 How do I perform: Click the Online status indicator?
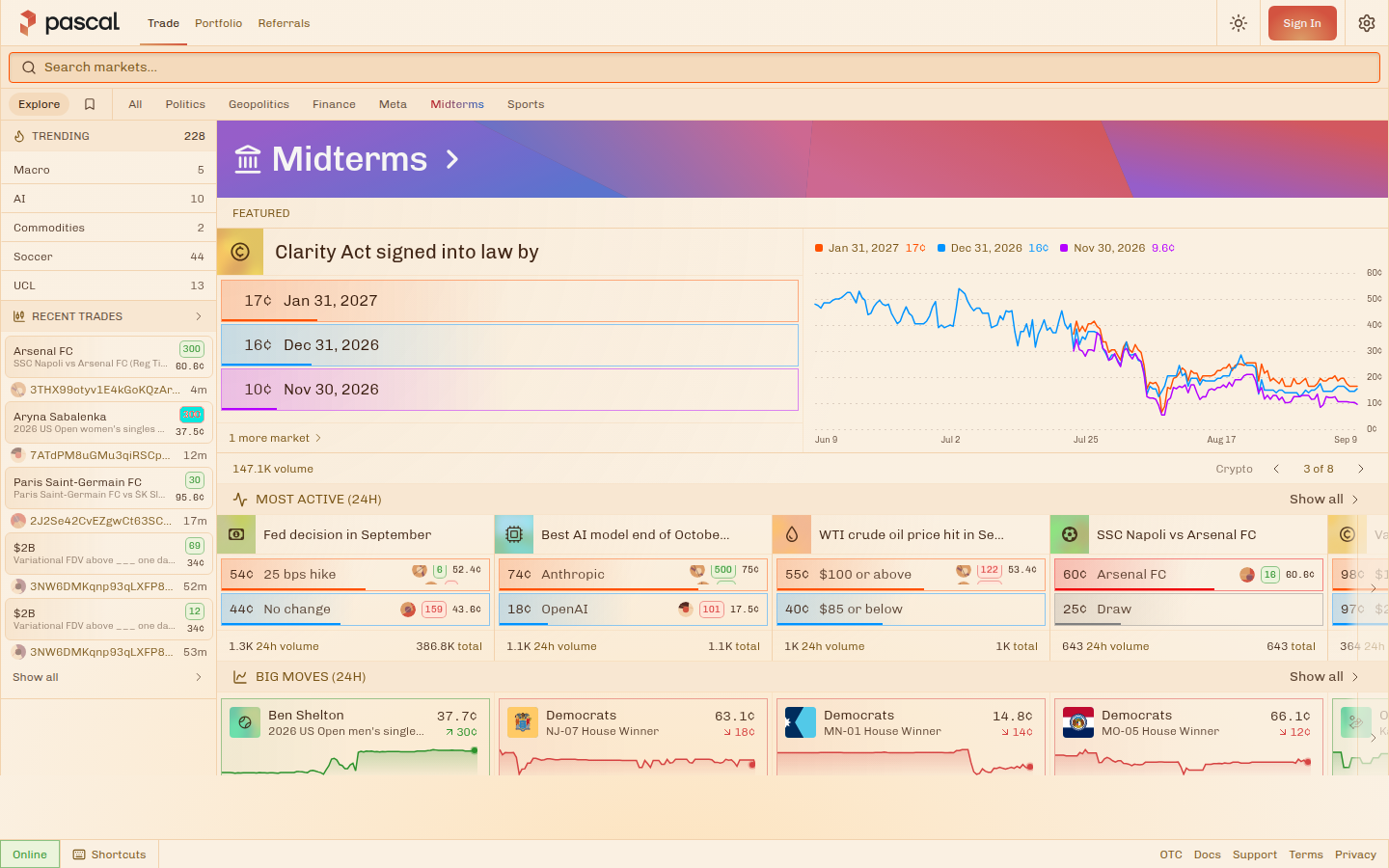point(30,854)
